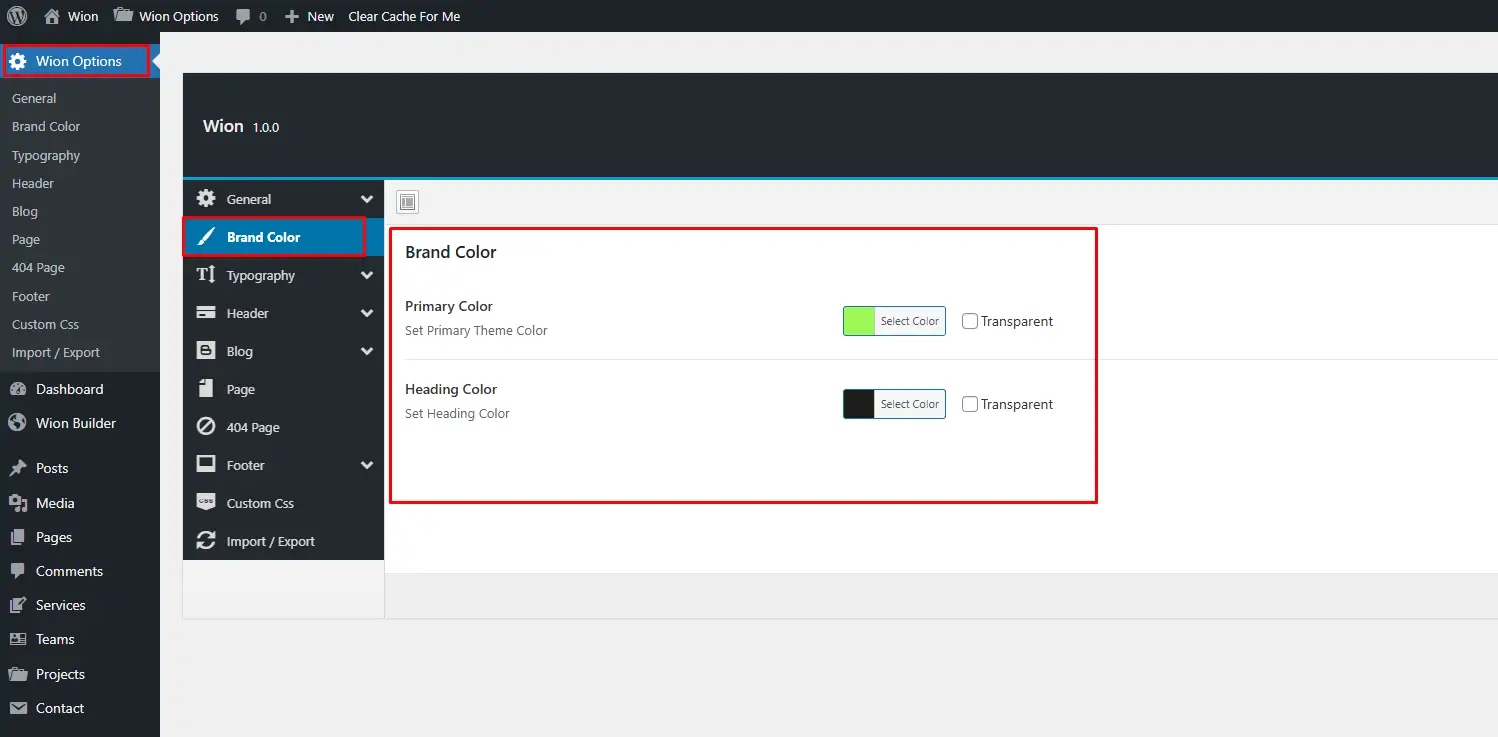
Task: Click Wion Options in the top admin bar
Action: point(166,16)
